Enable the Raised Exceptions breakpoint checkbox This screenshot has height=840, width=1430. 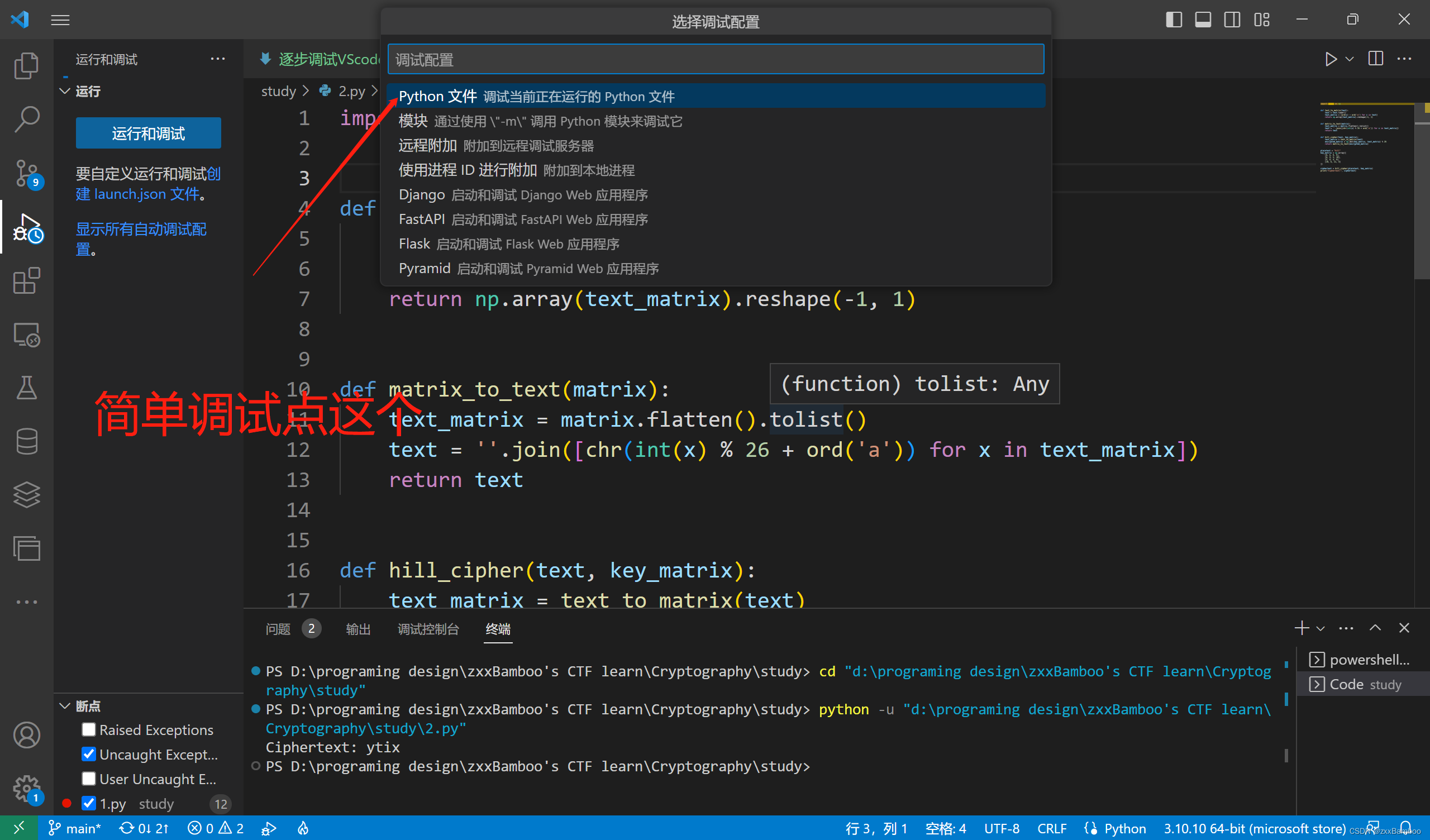click(88, 729)
